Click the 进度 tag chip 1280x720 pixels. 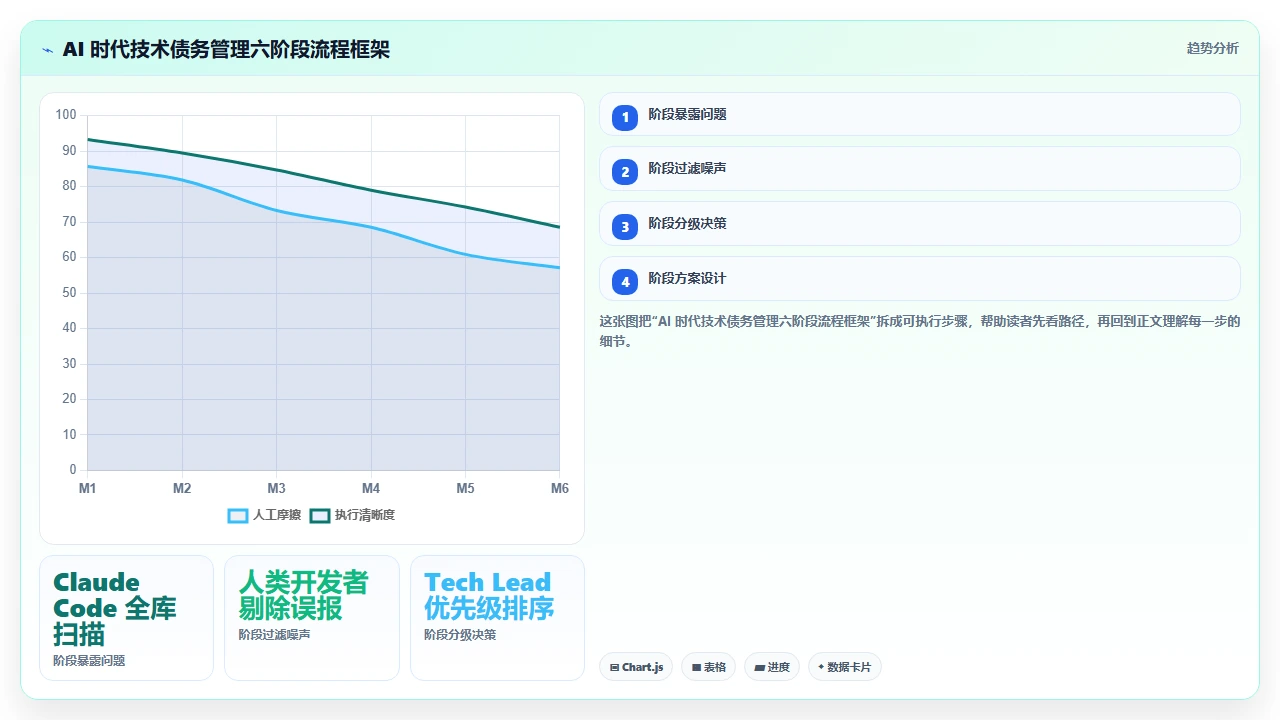(x=772, y=667)
